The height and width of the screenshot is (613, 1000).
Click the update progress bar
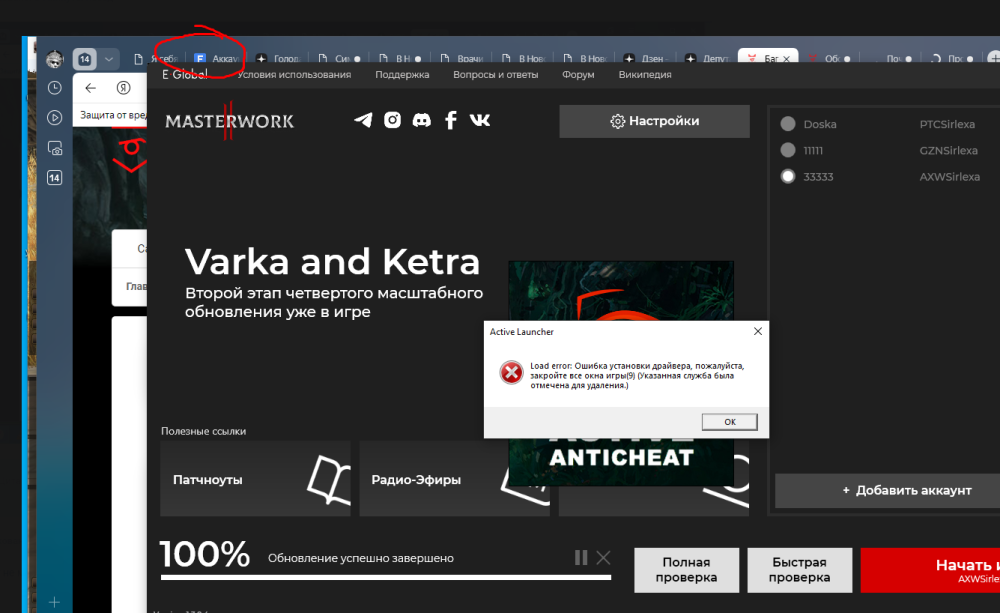387,577
